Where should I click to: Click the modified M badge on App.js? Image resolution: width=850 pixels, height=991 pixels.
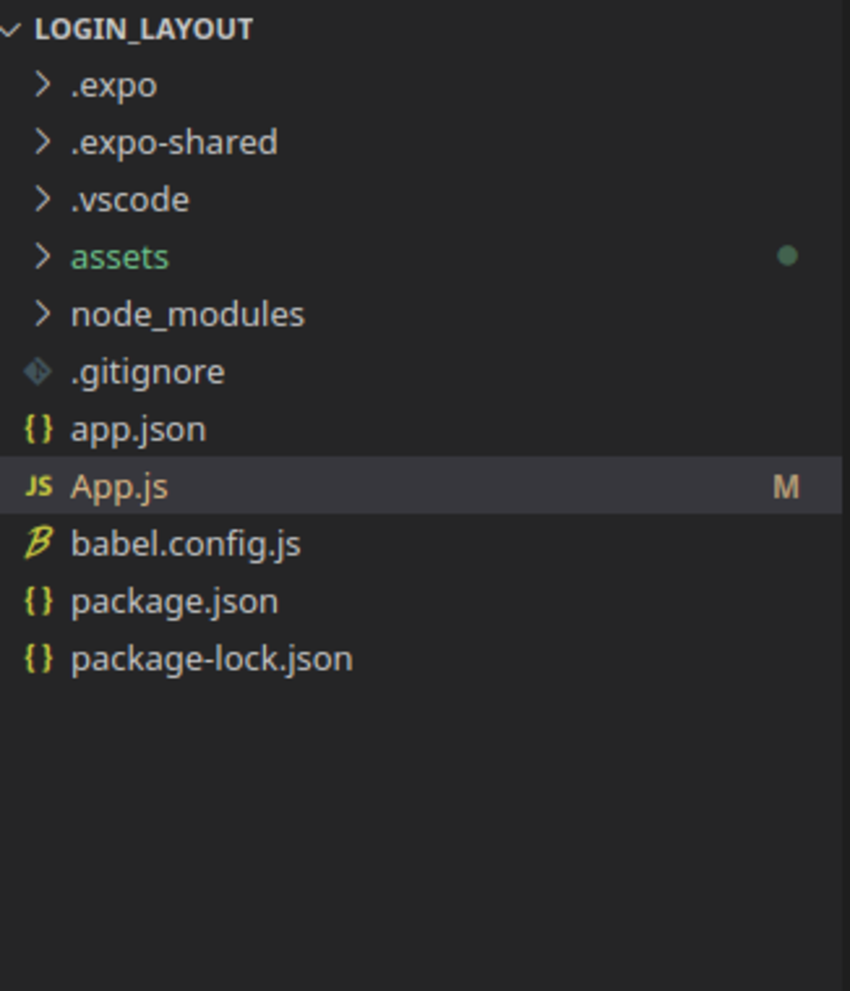pyautogui.click(x=786, y=487)
